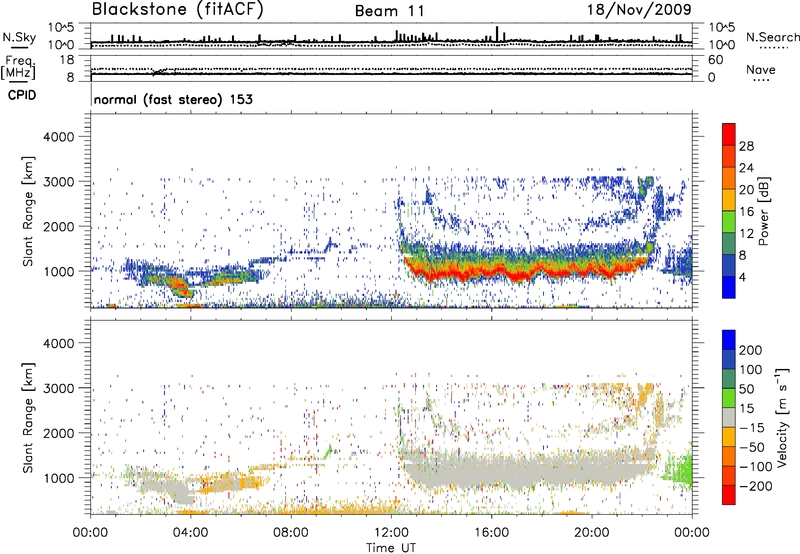Viewport: 800px width, 554px height.
Task: Click the 'Freq. [MHz]' label
Action: coord(18,67)
